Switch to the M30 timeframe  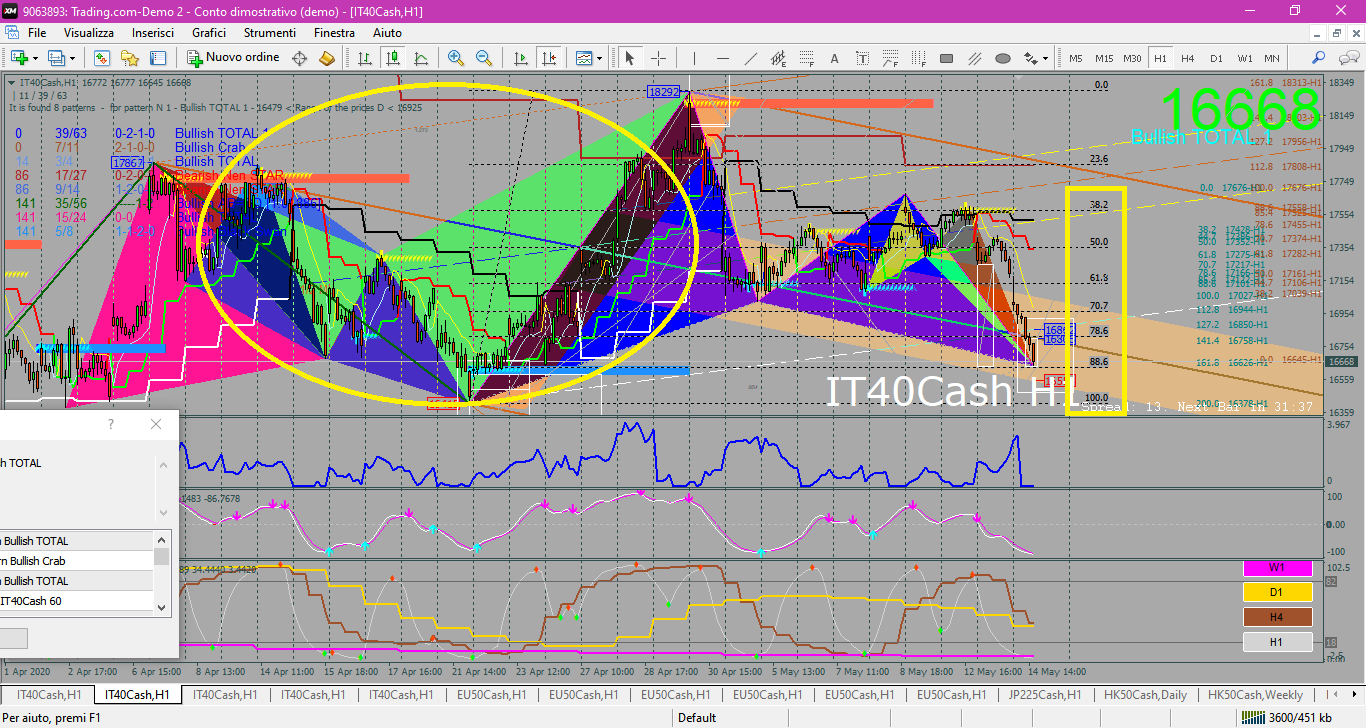click(x=1132, y=58)
